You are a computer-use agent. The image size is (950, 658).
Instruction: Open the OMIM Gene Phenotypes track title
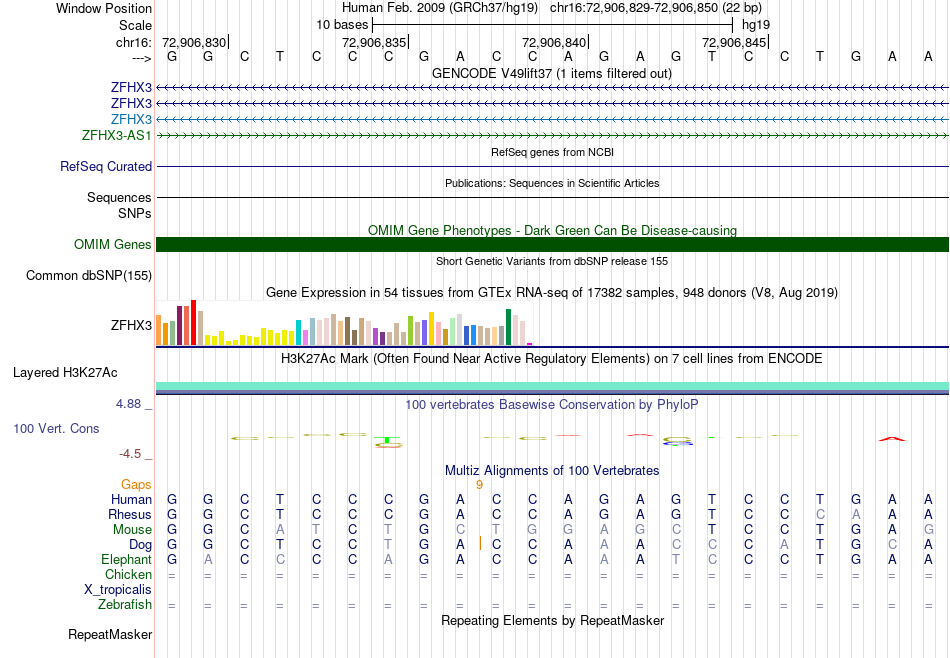point(552,230)
